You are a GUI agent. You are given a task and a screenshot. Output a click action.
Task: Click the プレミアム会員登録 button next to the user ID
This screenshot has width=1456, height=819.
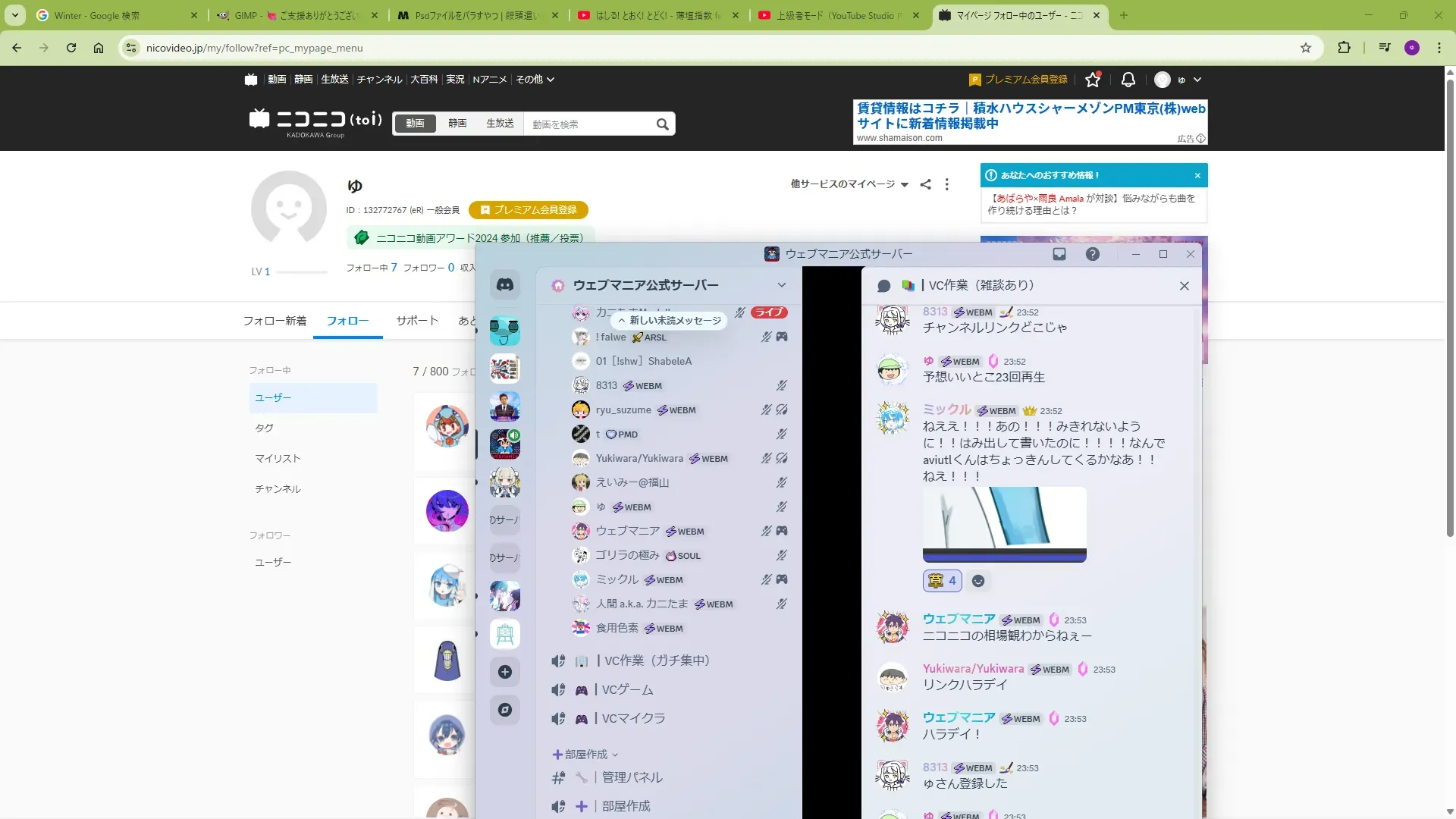pos(529,210)
